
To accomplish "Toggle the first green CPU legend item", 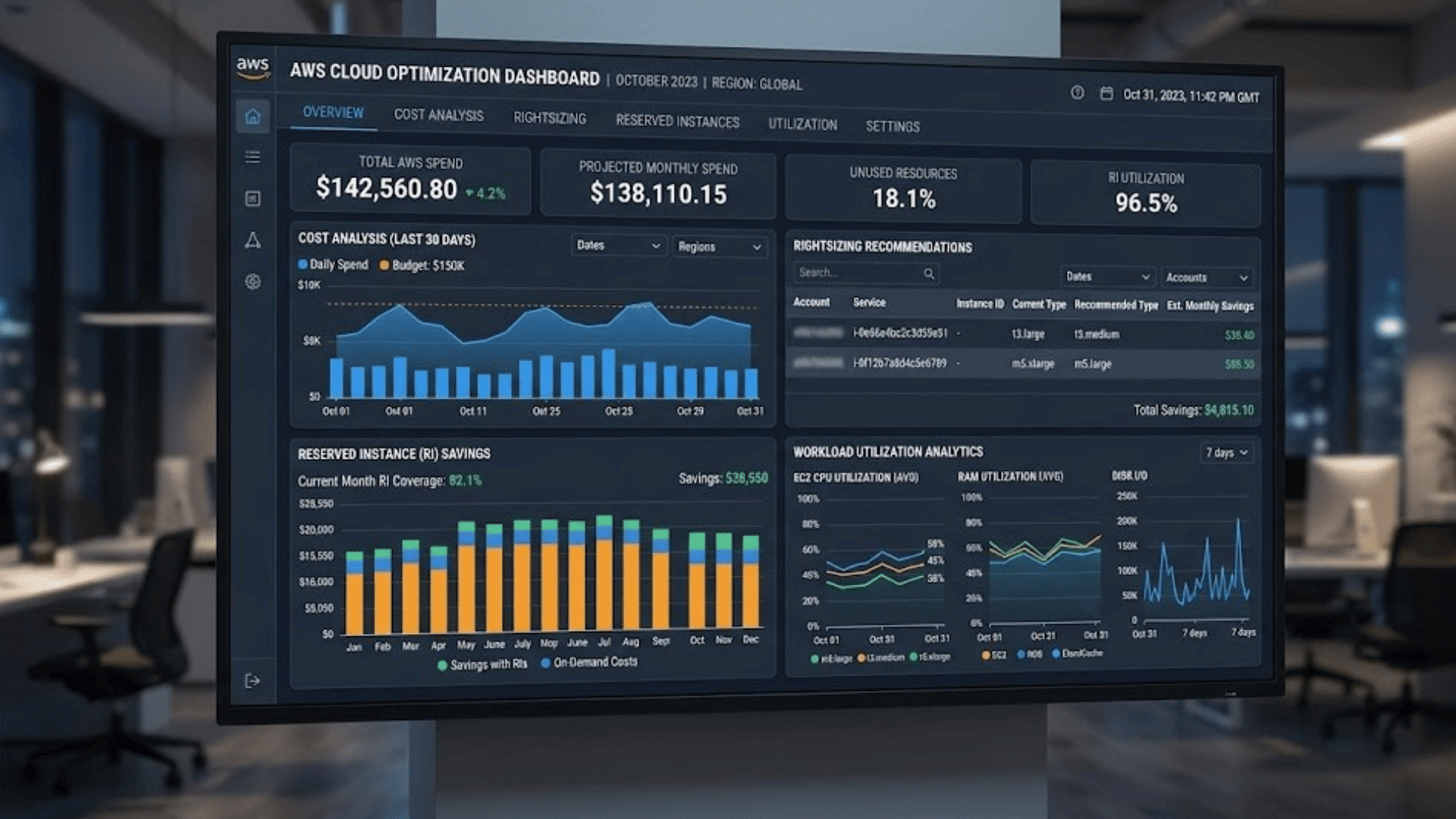I will (832, 659).
